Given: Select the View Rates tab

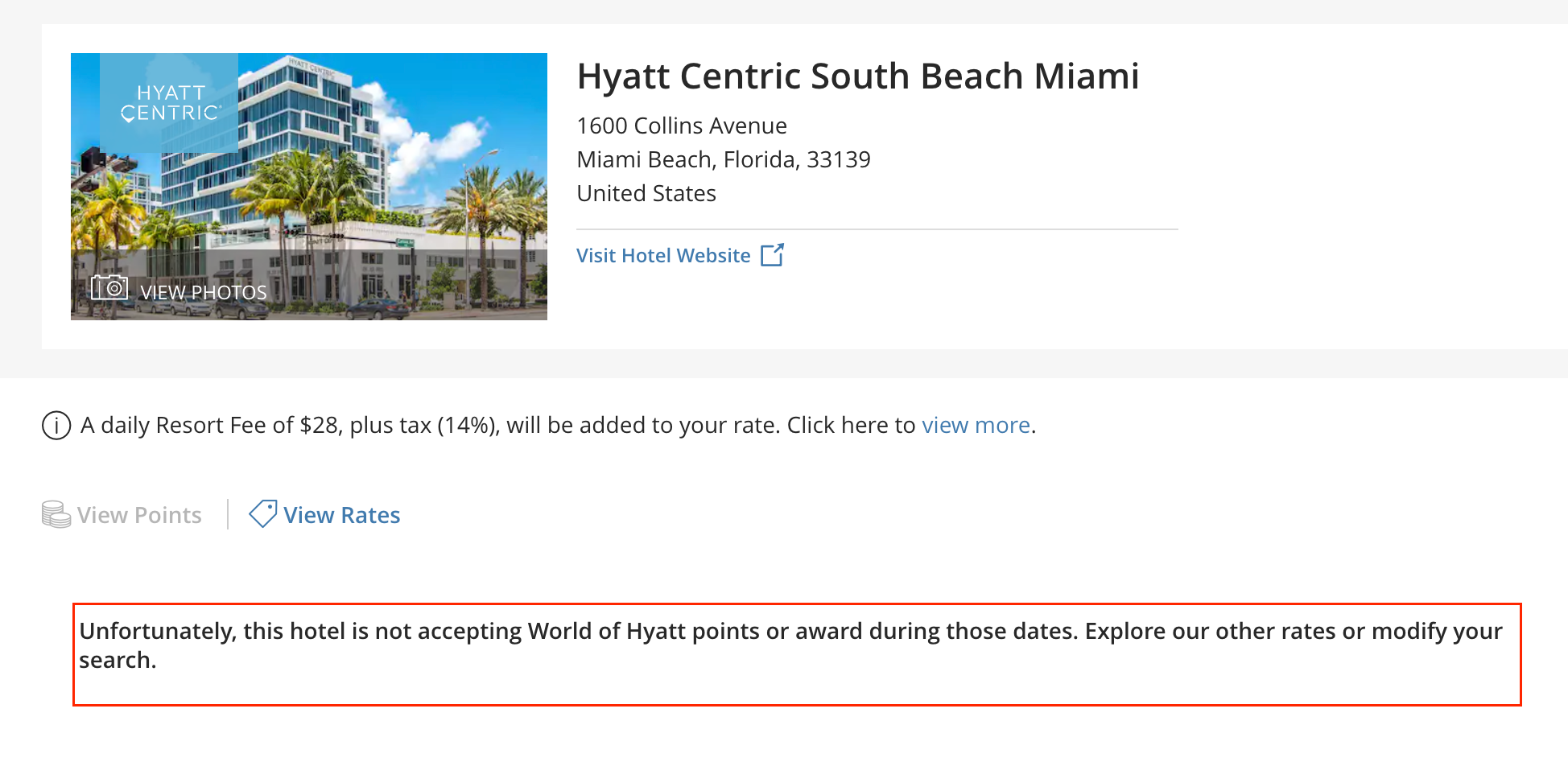Looking at the screenshot, I should (x=341, y=515).
